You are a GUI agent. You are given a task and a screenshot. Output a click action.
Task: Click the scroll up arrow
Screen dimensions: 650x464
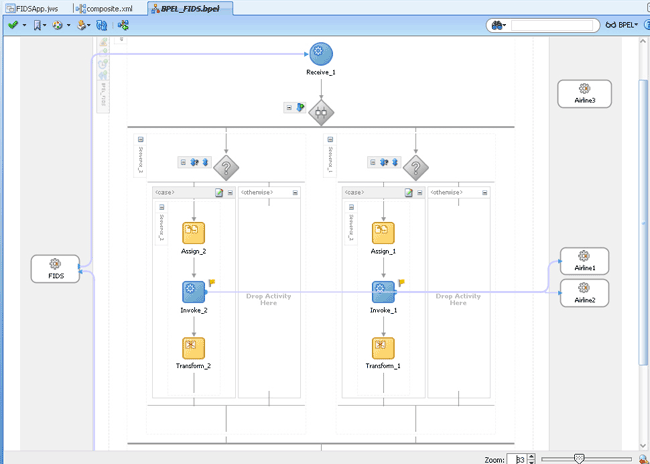643,41
